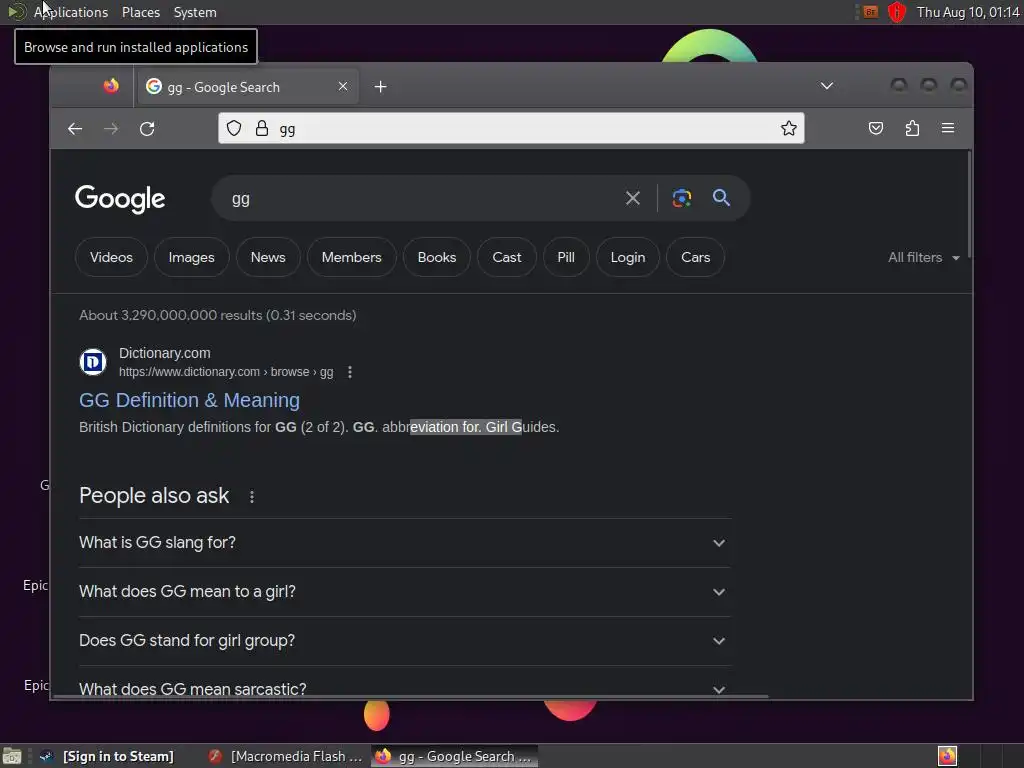Open GG Definition & Meaning result
1024x768 pixels.
point(189,400)
